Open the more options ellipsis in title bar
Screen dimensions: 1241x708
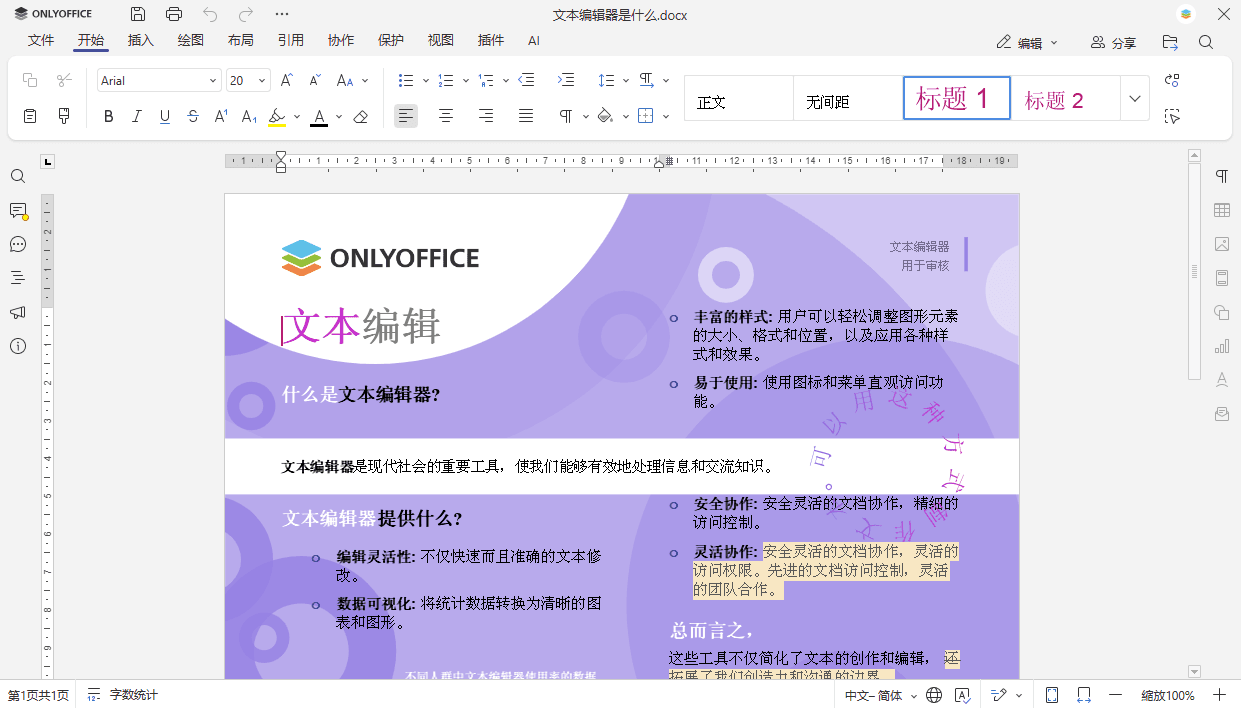coord(282,14)
